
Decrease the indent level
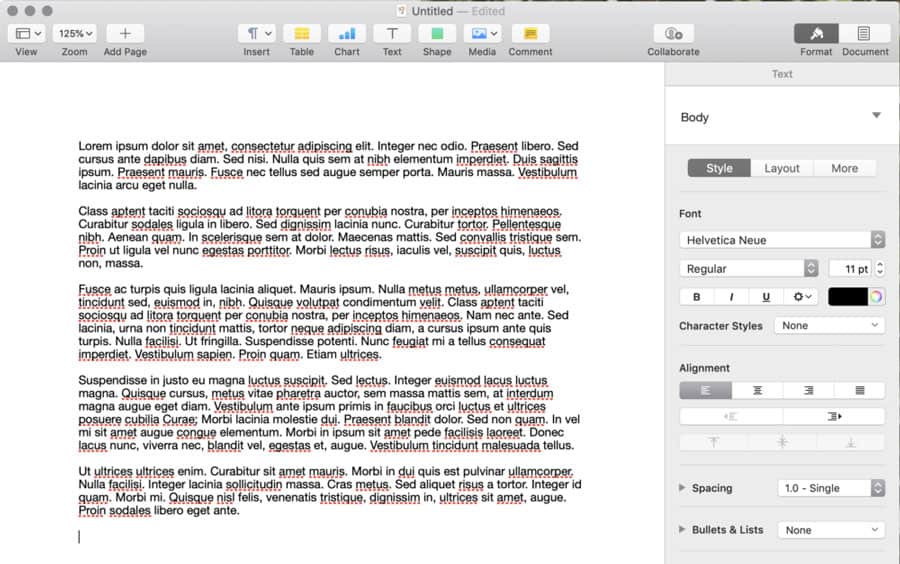point(731,416)
